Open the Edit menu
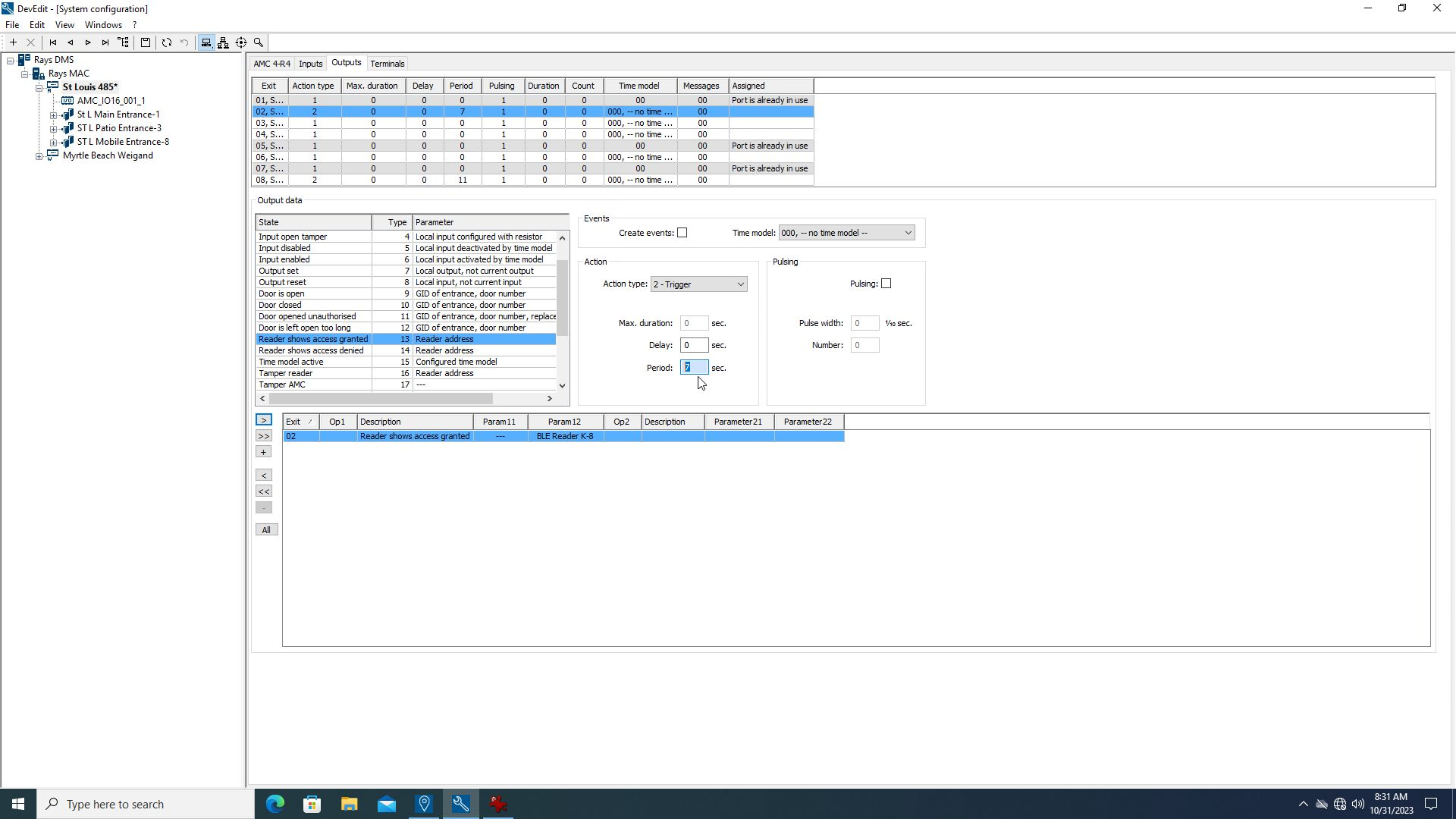Screen dimensions: 1456x819 pyautogui.click(x=36, y=25)
